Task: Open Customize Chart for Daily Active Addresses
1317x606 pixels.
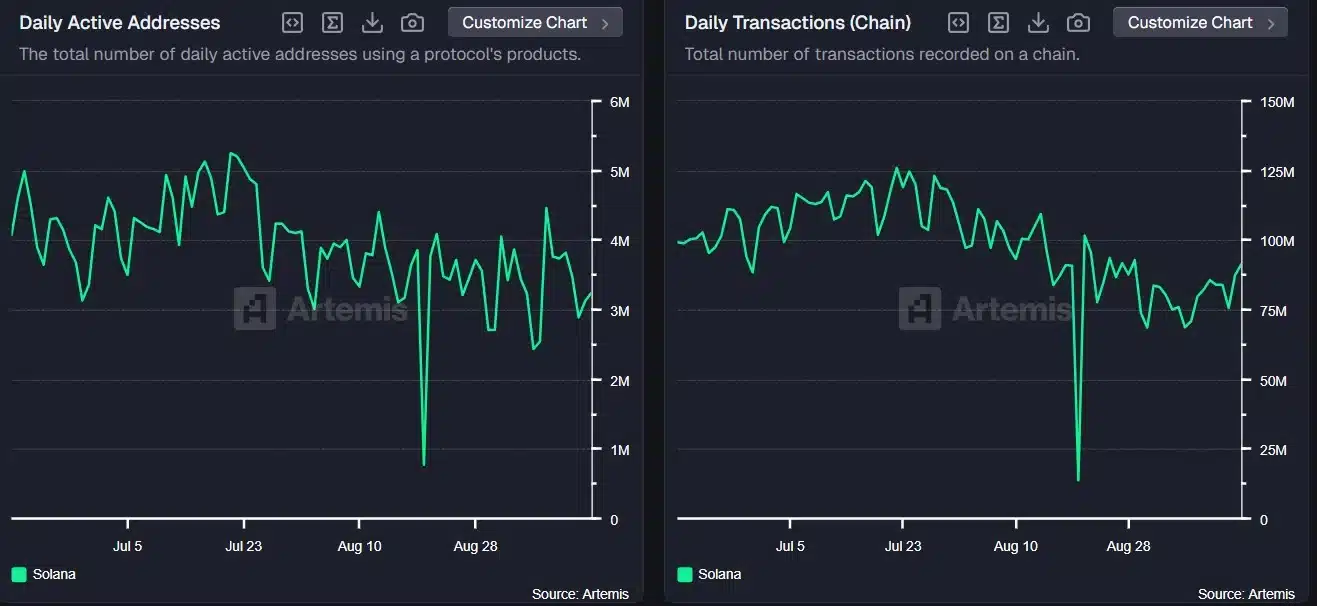Action: pos(535,22)
